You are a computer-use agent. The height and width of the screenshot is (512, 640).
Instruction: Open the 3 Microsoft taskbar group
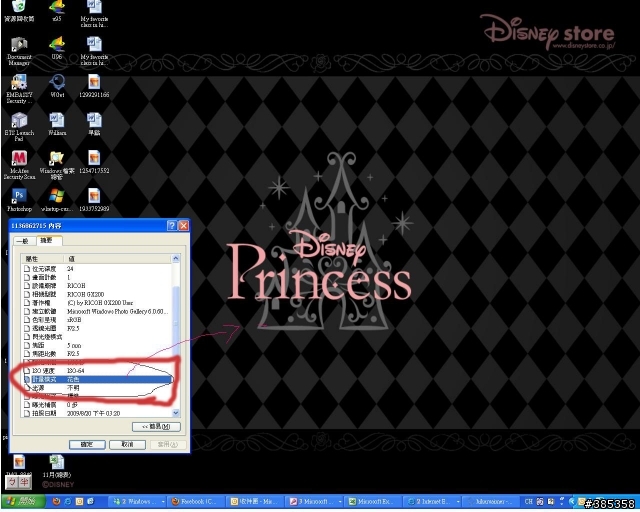[x=314, y=501]
